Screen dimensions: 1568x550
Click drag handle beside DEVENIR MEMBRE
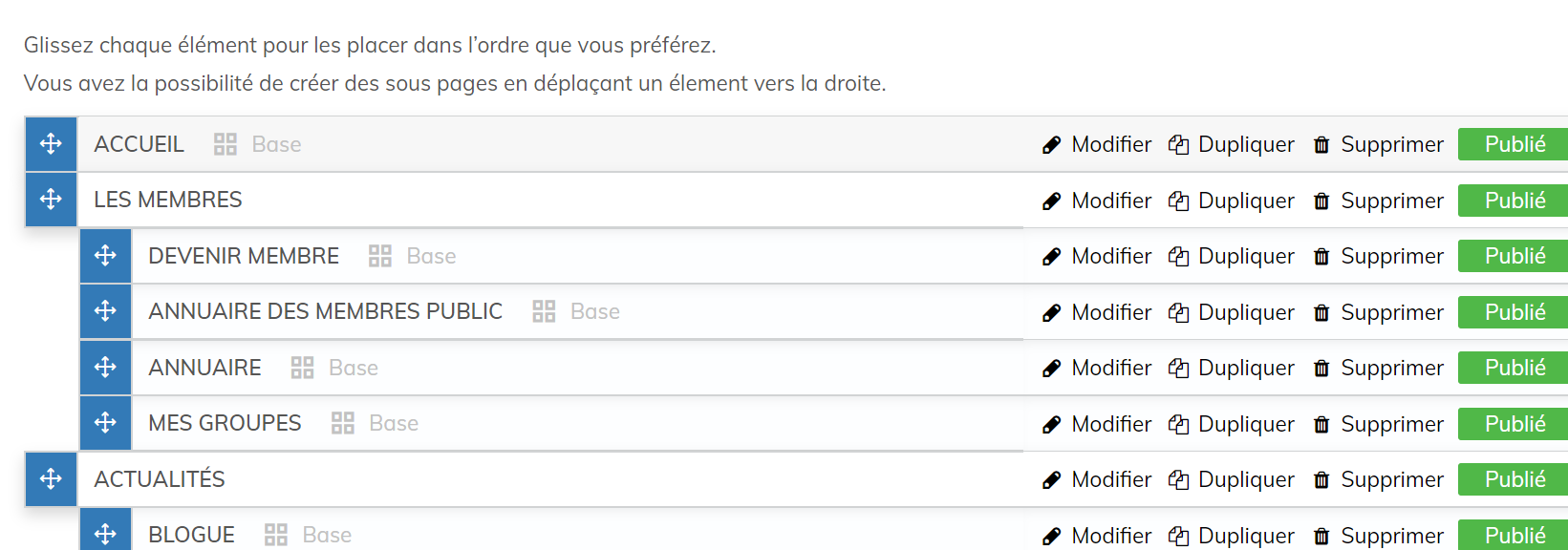105,256
